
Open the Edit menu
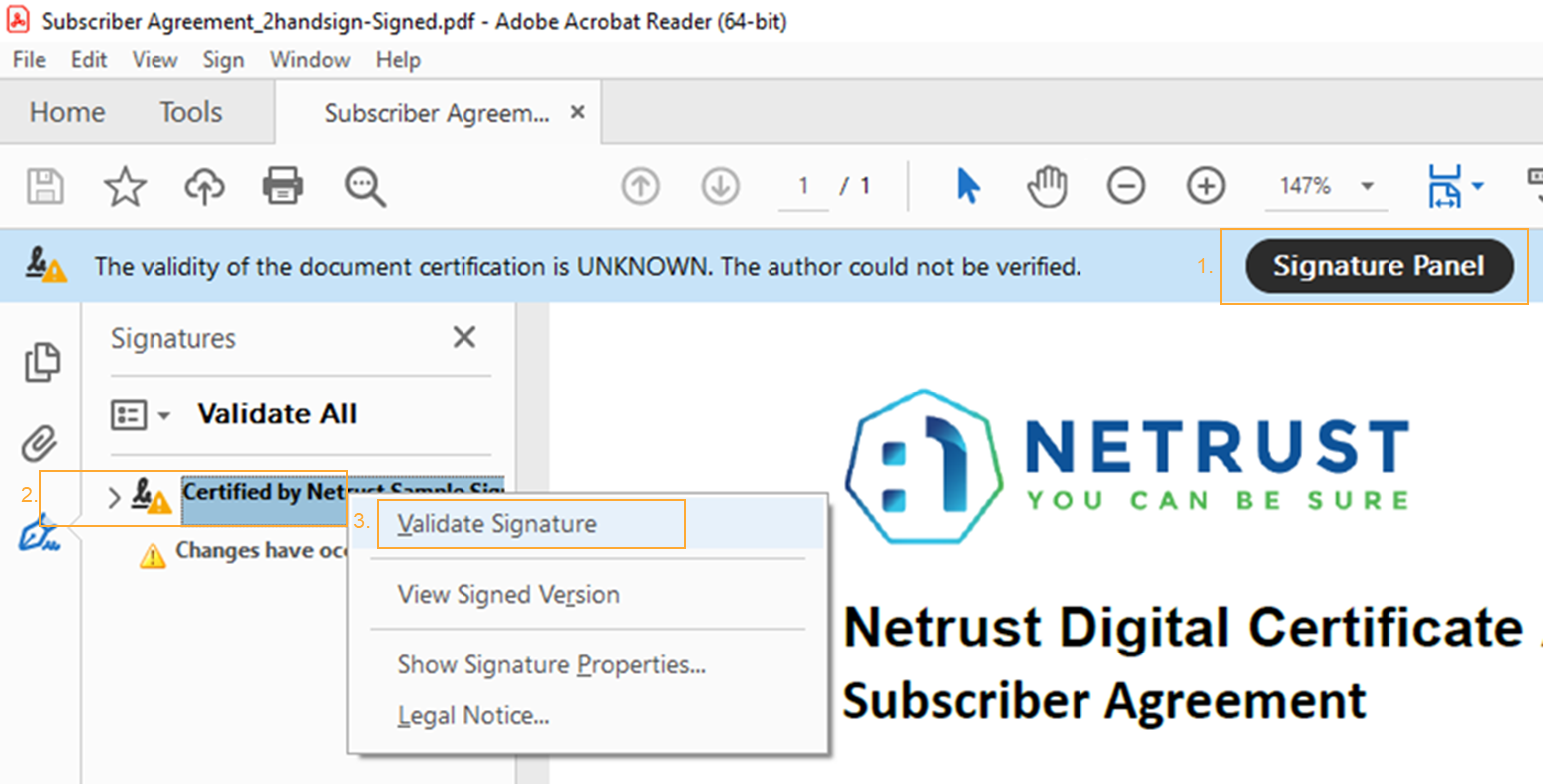(89, 60)
